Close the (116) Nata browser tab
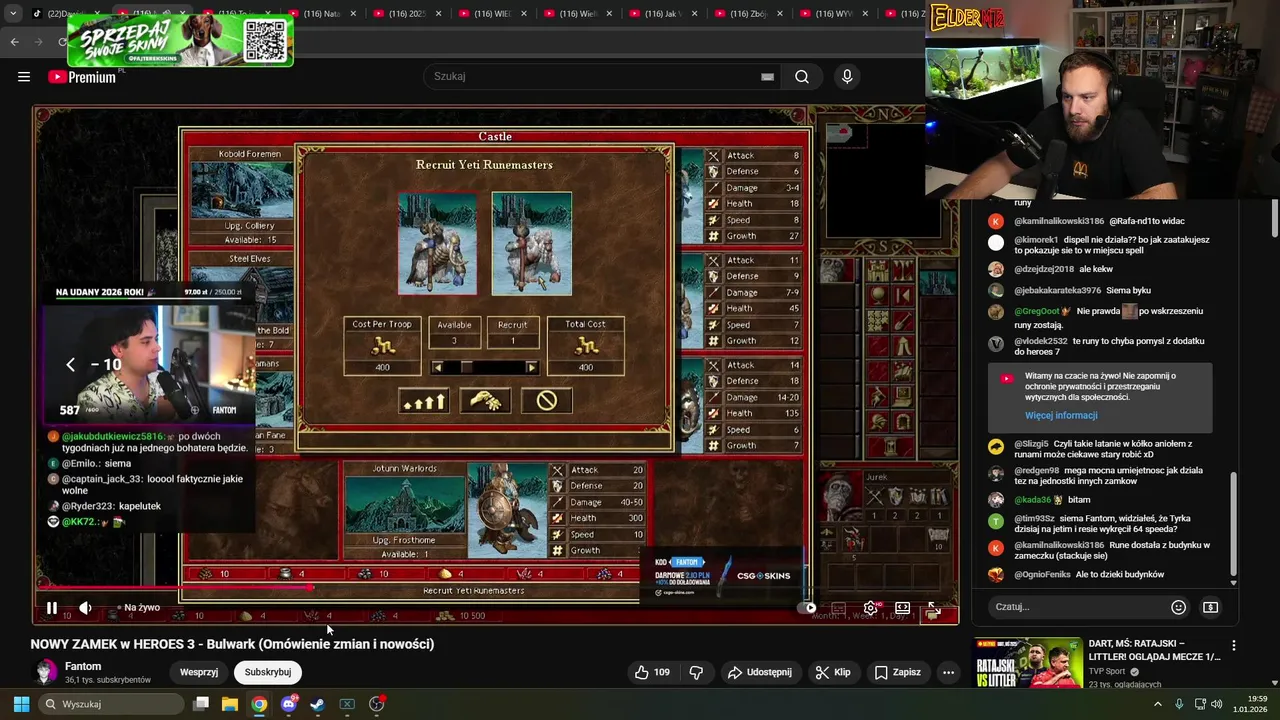Image resolution: width=1280 pixels, height=720 pixels. click(x=353, y=14)
